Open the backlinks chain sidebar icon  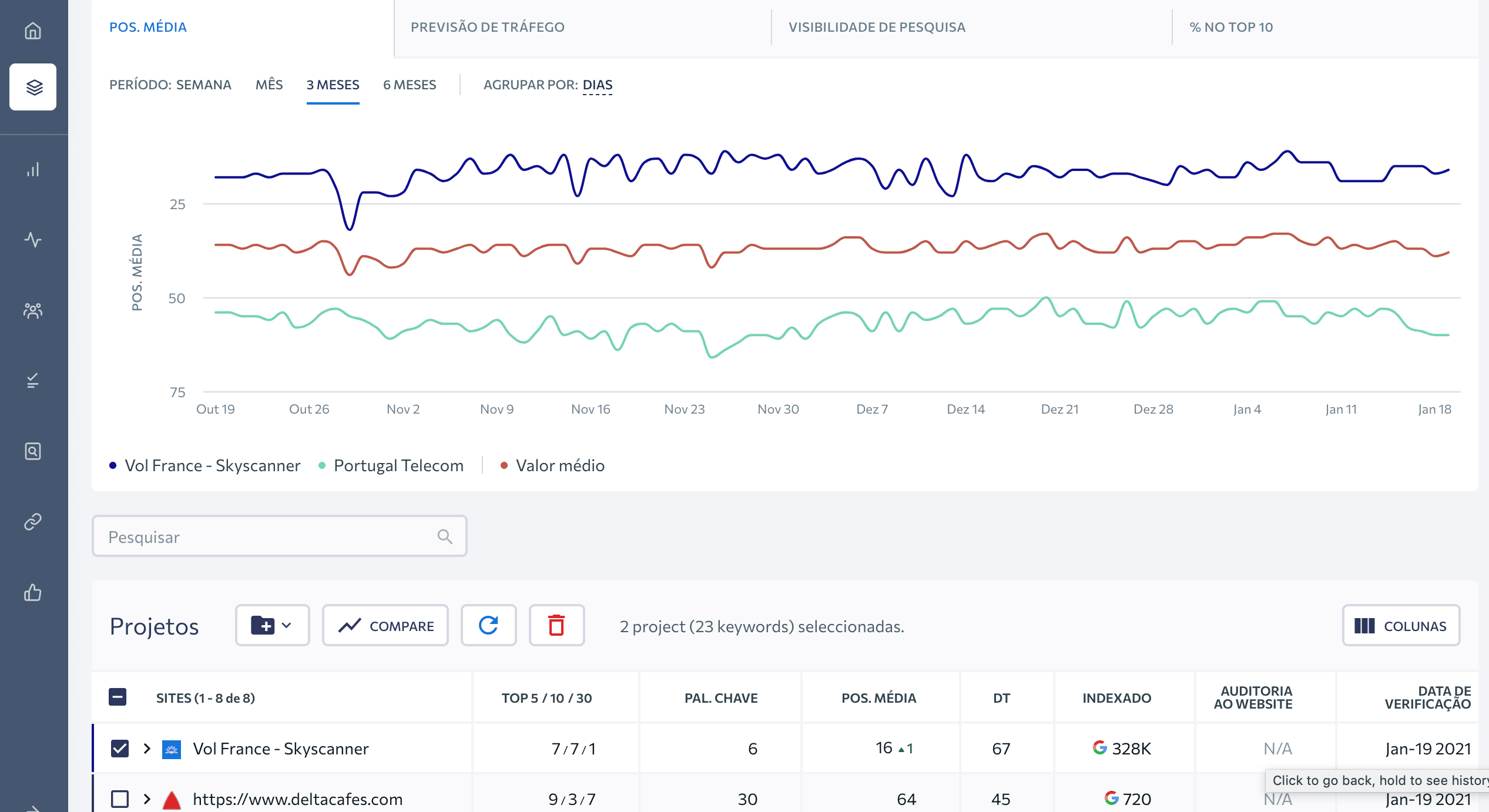coord(33,522)
